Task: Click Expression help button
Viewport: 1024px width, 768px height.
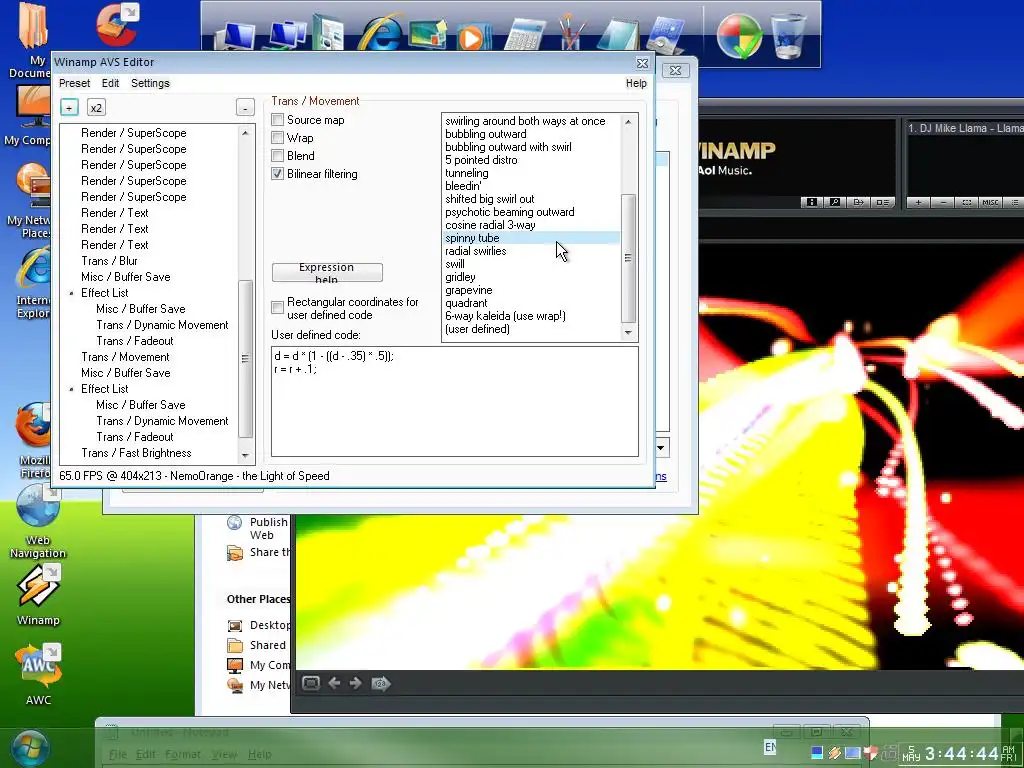Action: (x=327, y=272)
